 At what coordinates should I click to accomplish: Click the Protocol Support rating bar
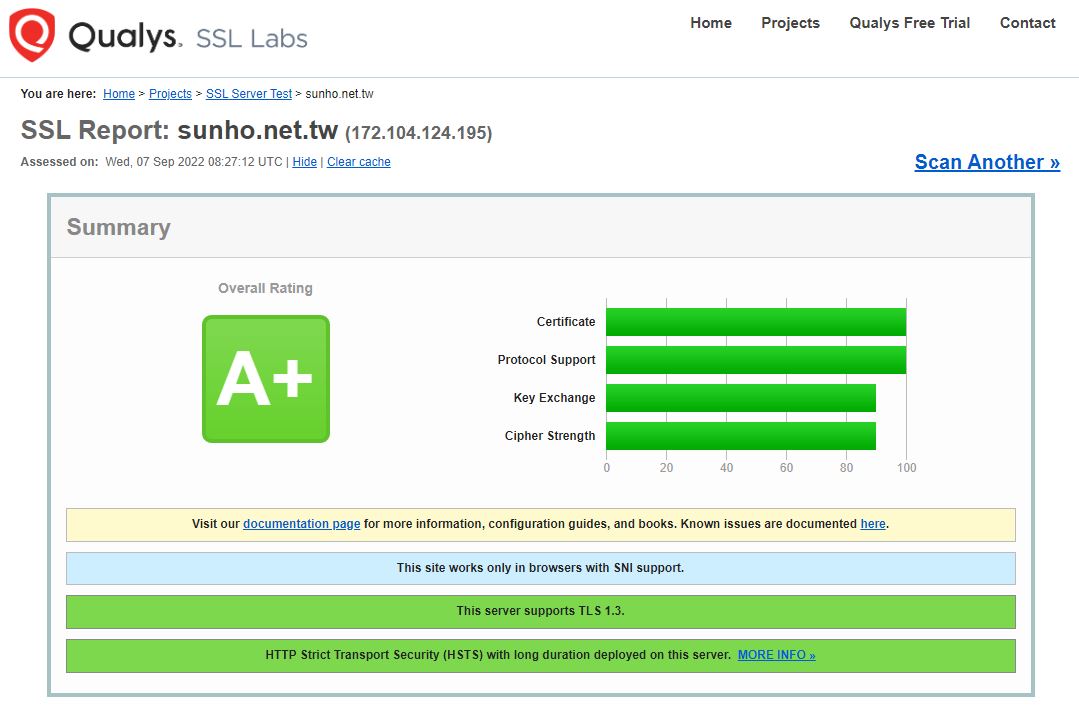click(x=755, y=359)
